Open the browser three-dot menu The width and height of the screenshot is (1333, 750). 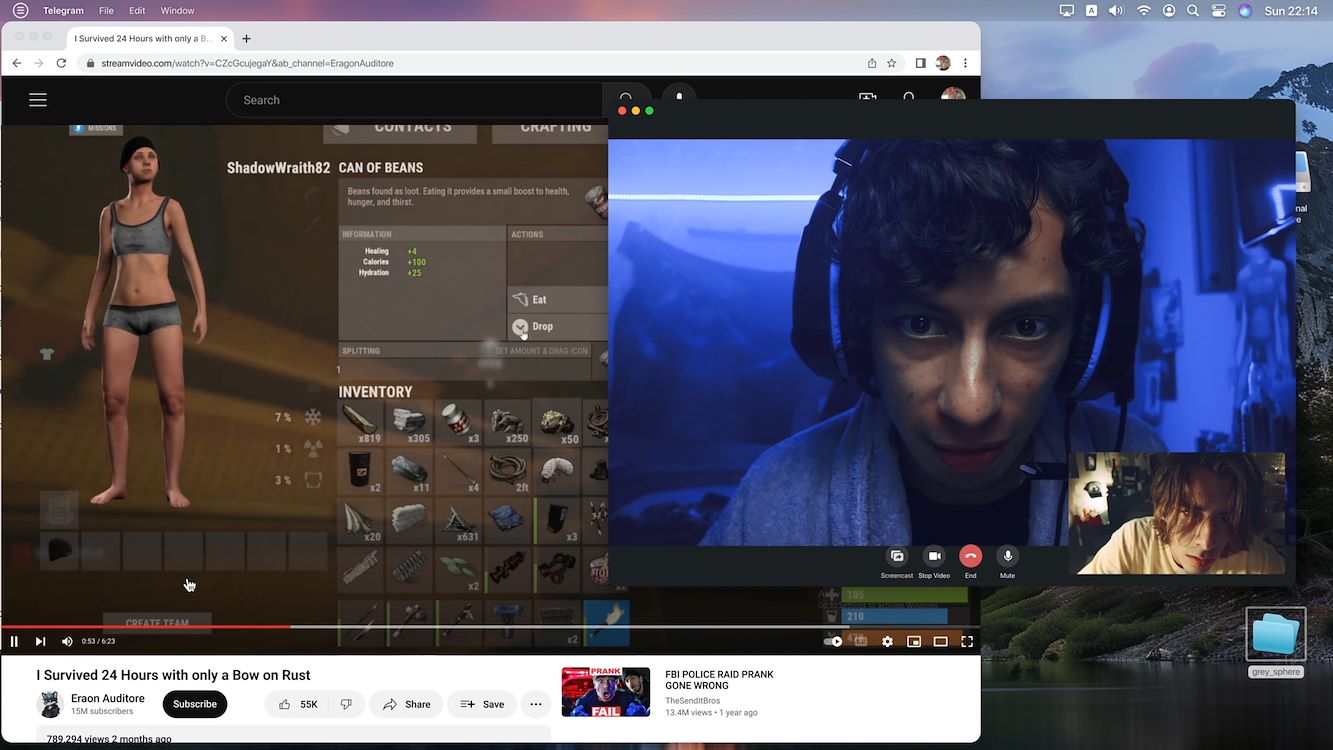pos(965,63)
